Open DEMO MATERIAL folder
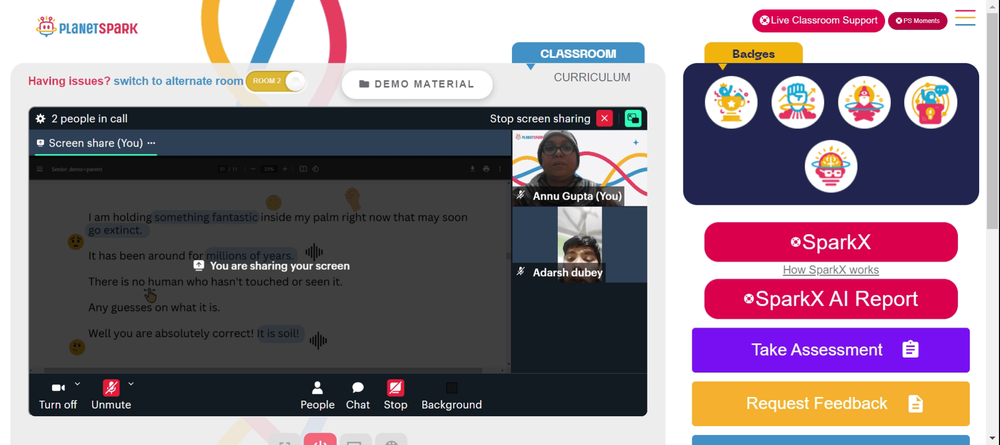The image size is (1000, 445). pos(417,84)
